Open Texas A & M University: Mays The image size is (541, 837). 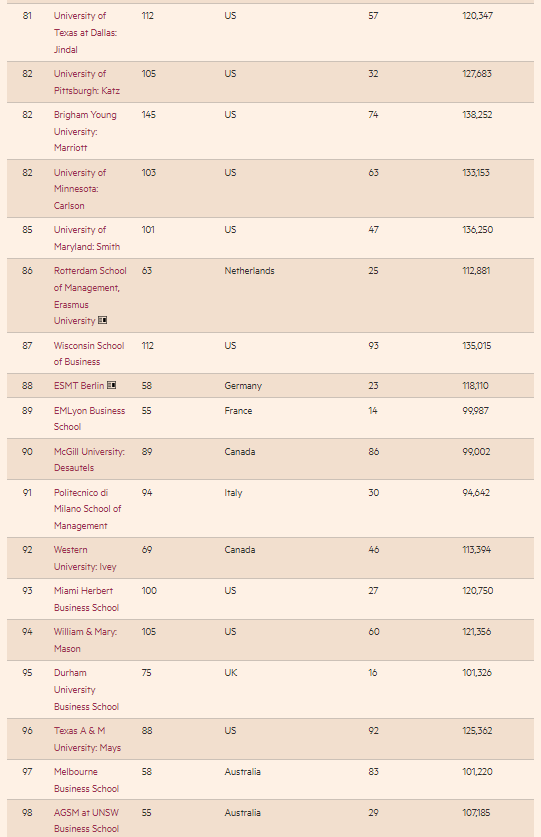pos(87,739)
